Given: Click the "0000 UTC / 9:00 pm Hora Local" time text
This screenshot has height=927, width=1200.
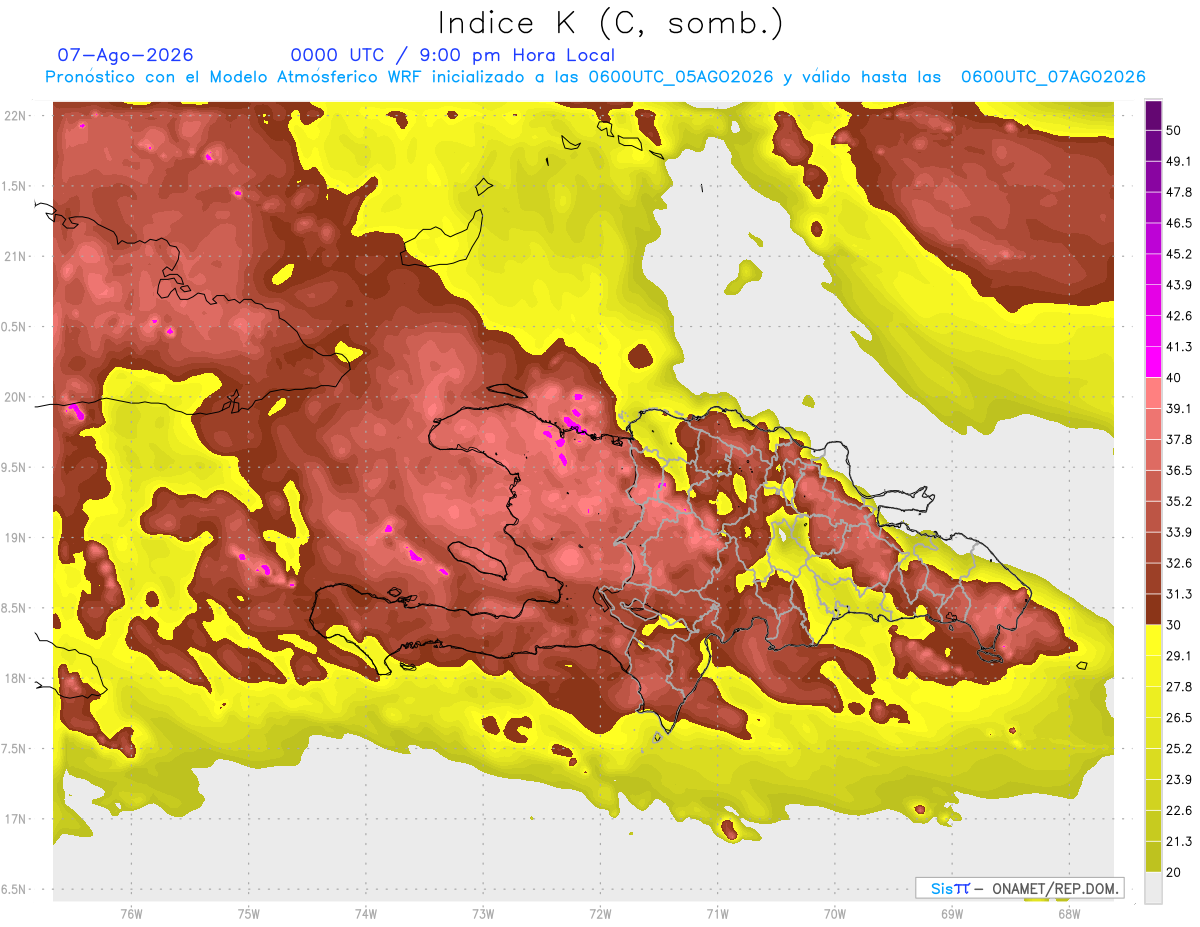Looking at the screenshot, I should [x=453, y=55].
